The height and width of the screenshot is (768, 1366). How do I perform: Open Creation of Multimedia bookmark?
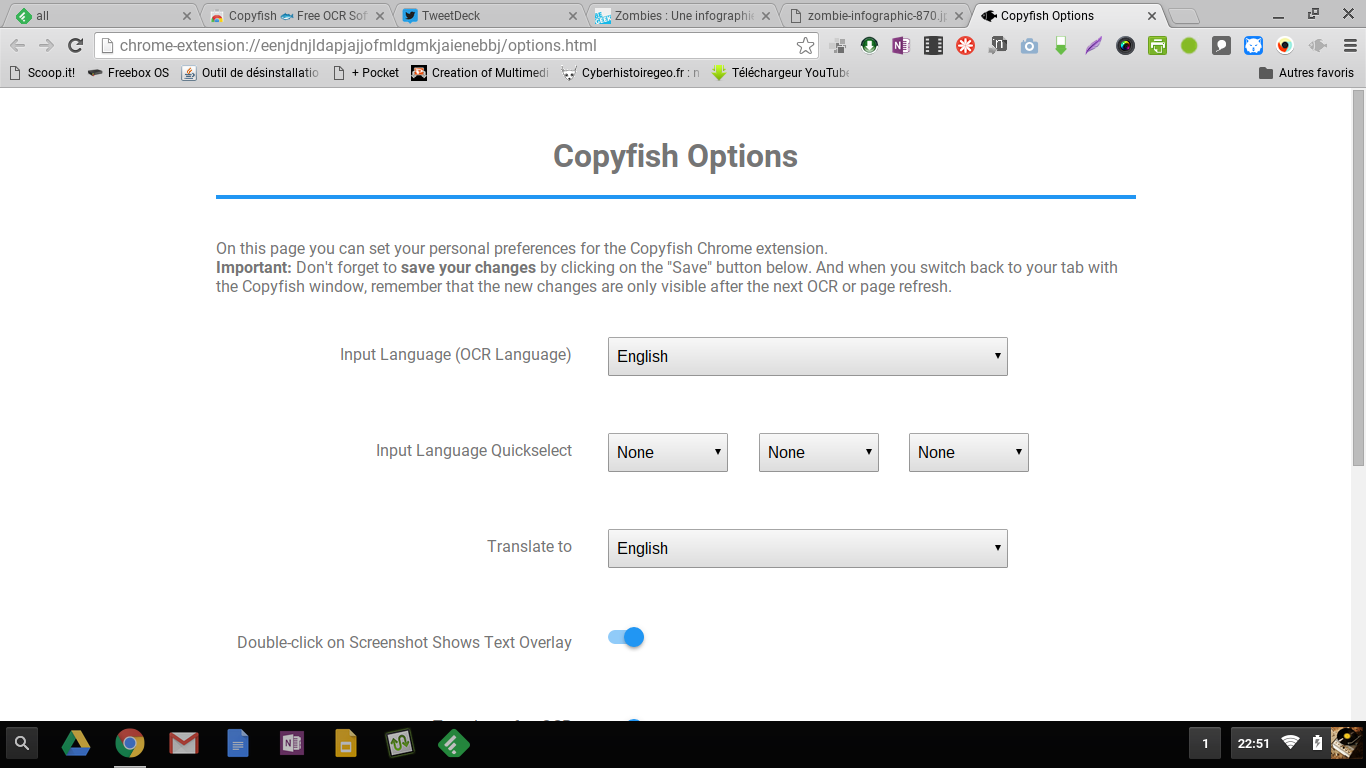(480, 73)
